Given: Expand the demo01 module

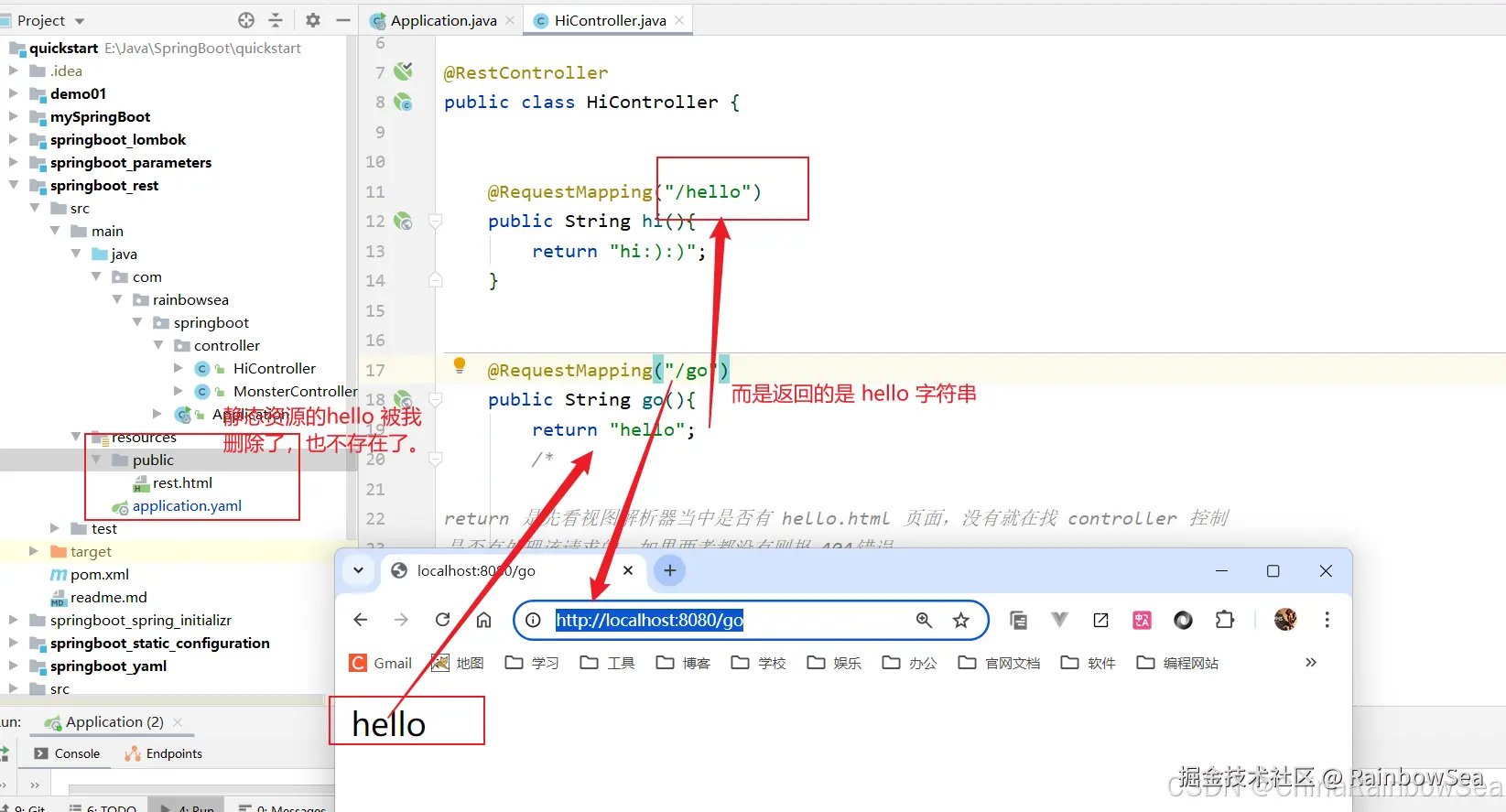Looking at the screenshot, I should point(13,93).
